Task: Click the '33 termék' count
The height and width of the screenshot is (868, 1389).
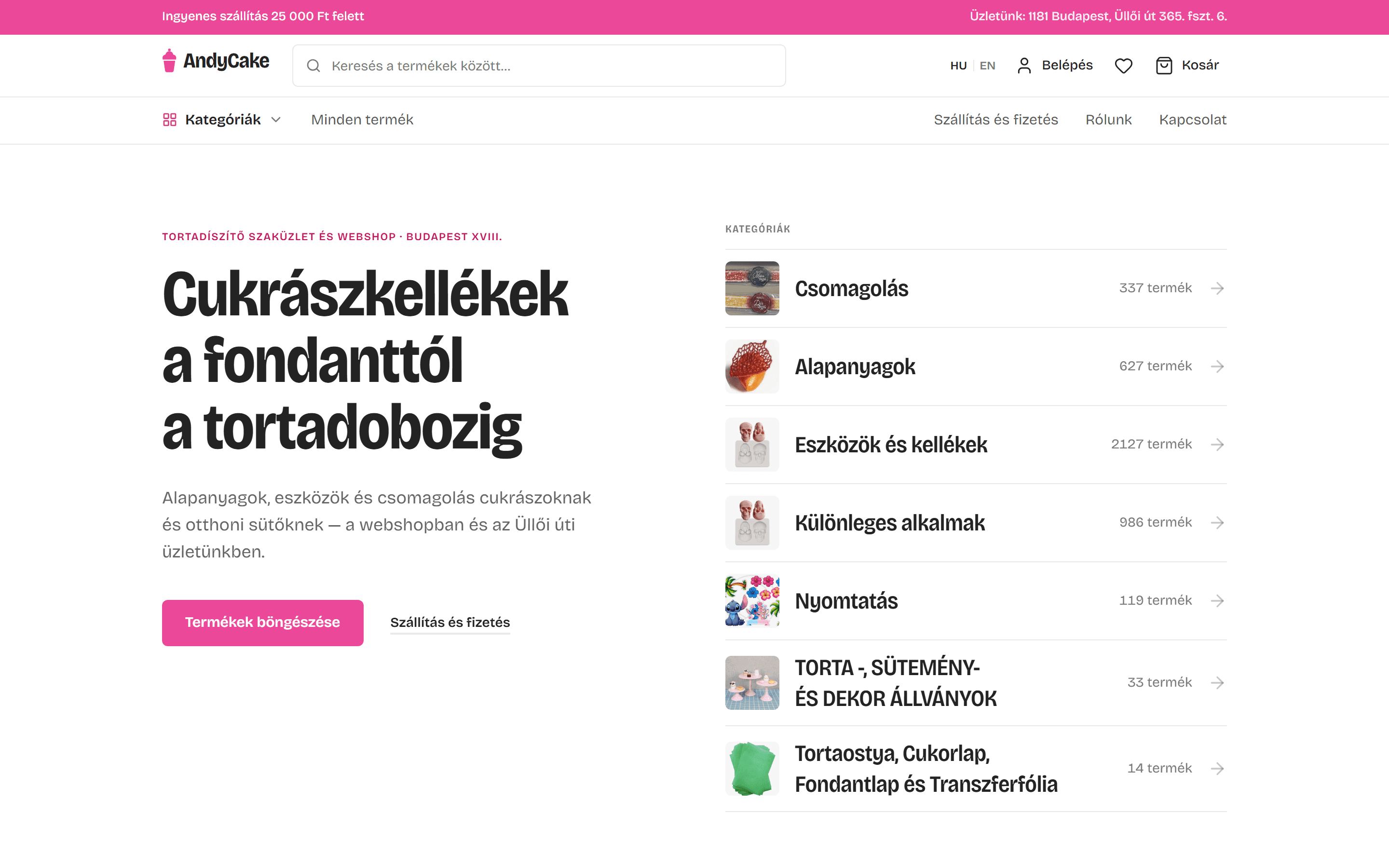Action: point(1159,682)
